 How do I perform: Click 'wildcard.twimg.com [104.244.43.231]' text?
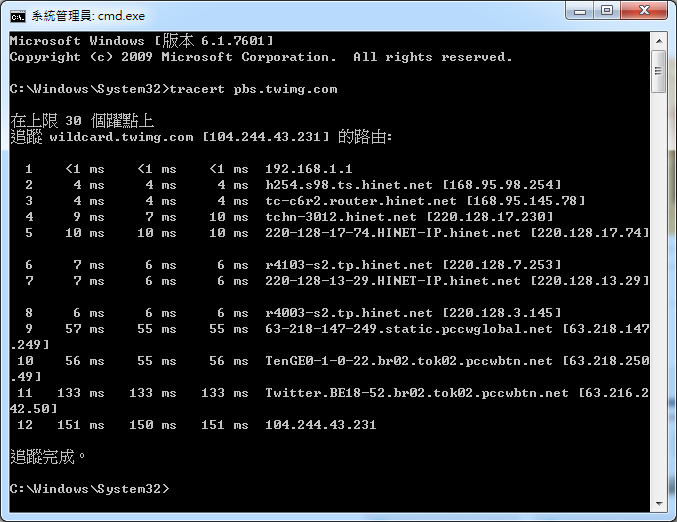tap(189, 137)
